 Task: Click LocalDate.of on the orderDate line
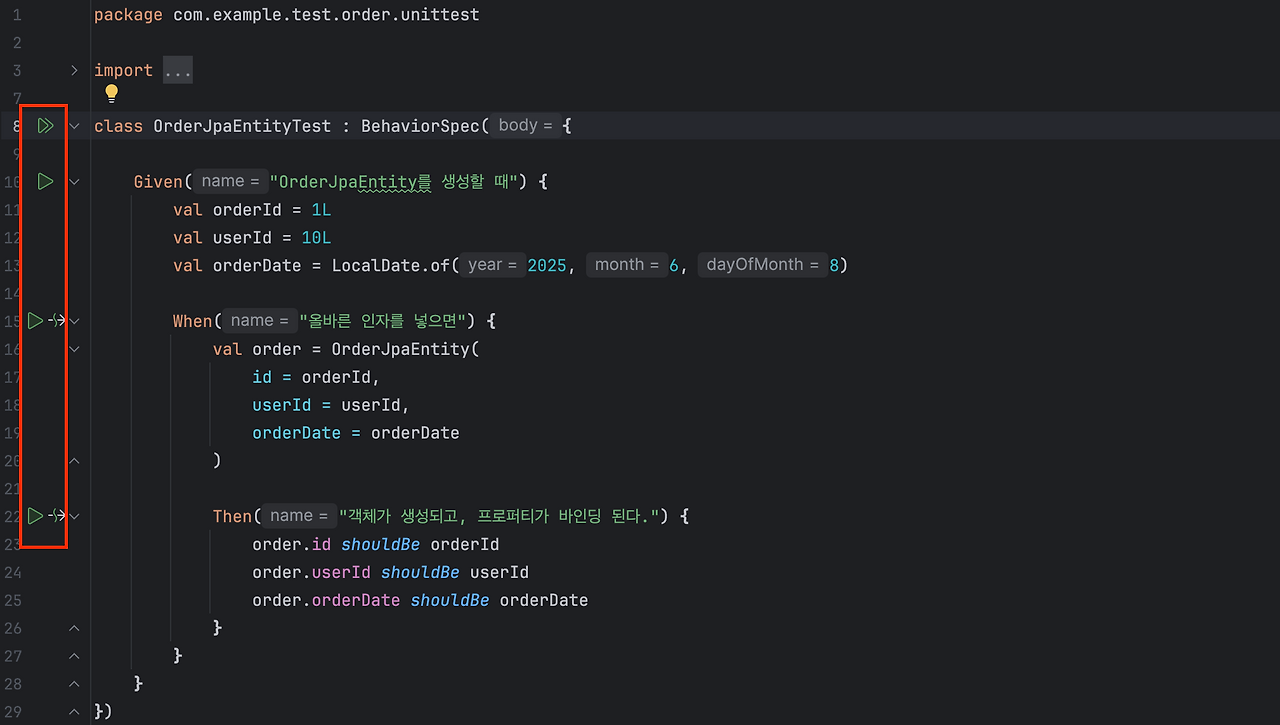pos(390,266)
